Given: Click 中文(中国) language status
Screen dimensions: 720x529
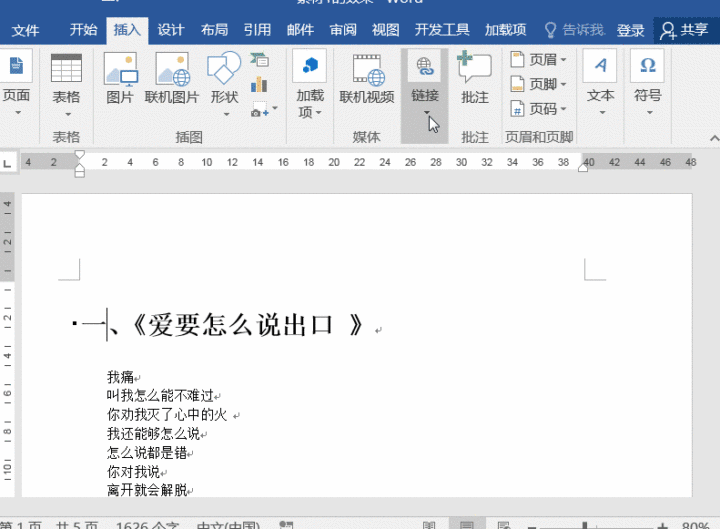Looking at the screenshot, I should pos(228,525).
